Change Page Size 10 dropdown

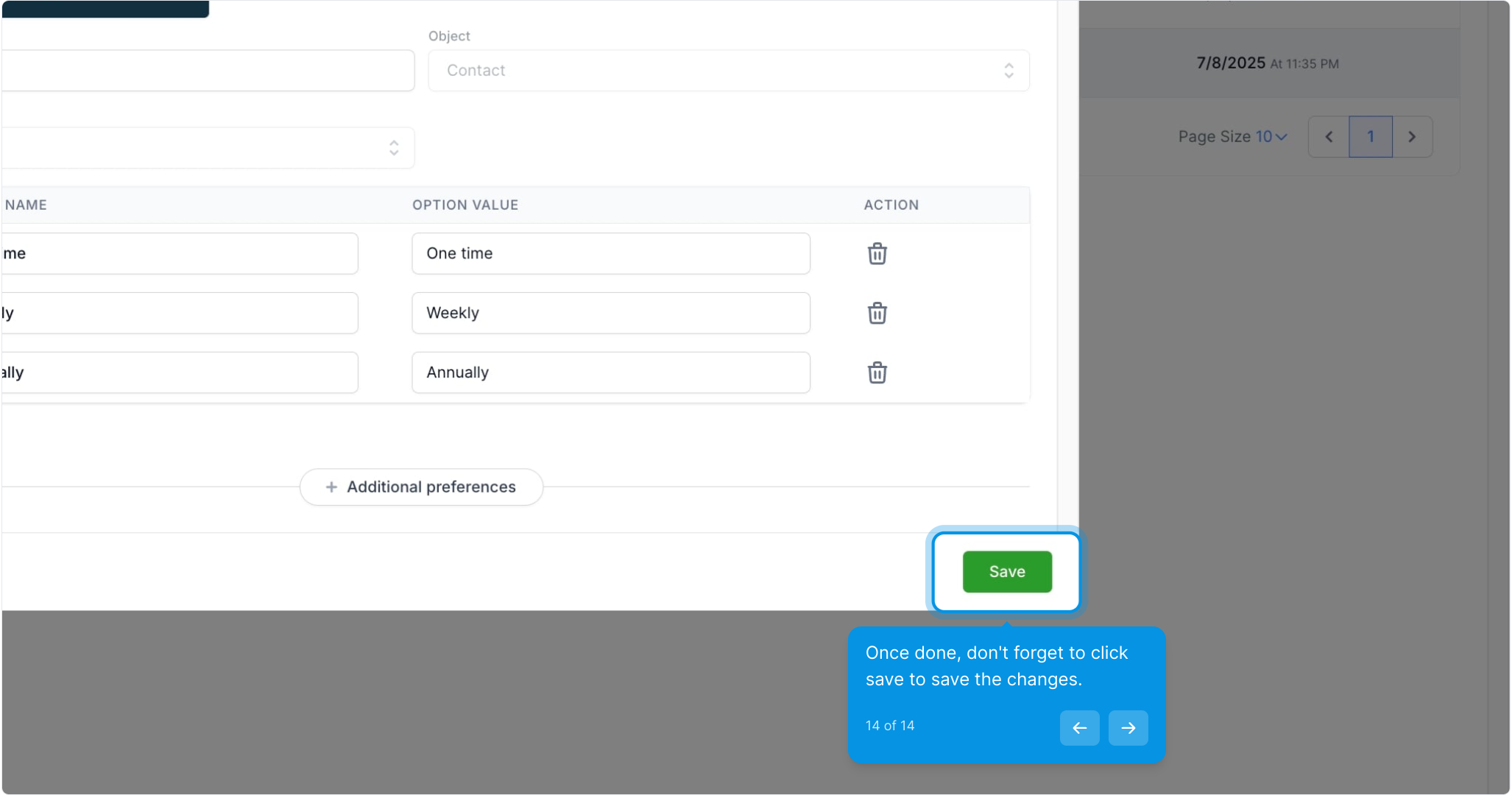(1271, 137)
